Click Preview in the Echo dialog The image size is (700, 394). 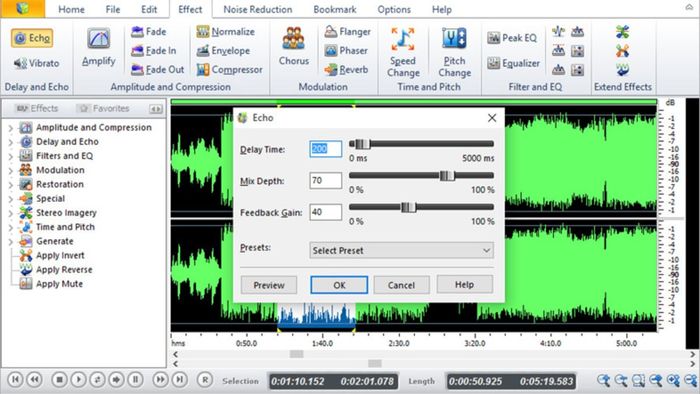click(269, 285)
